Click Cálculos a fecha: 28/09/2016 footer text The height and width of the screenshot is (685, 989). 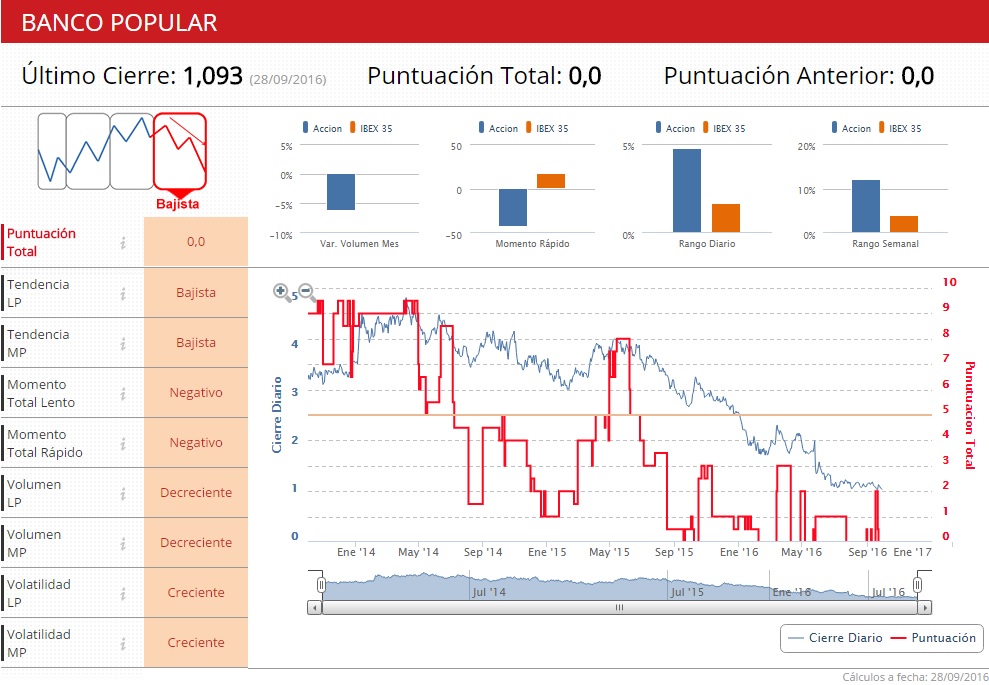[x=915, y=677]
